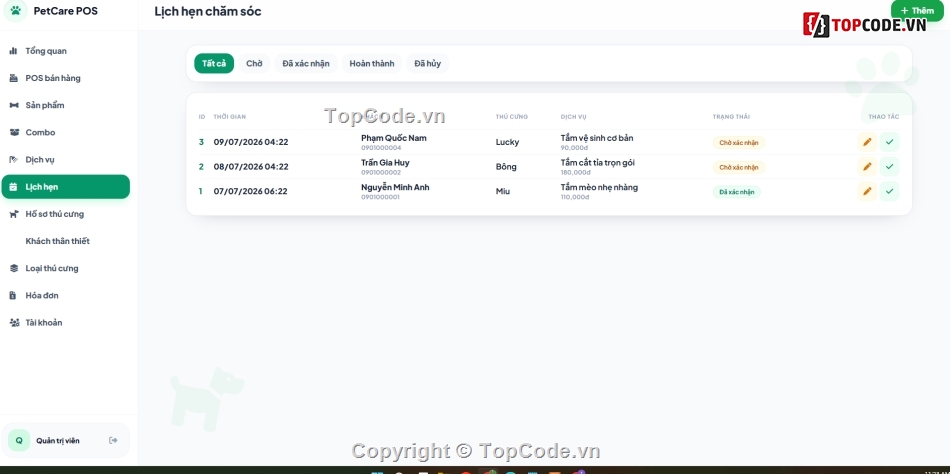The image size is (950, 474).
Task: Show the Đã xác nhận appointments tab
Action: [x=306, y=63]
